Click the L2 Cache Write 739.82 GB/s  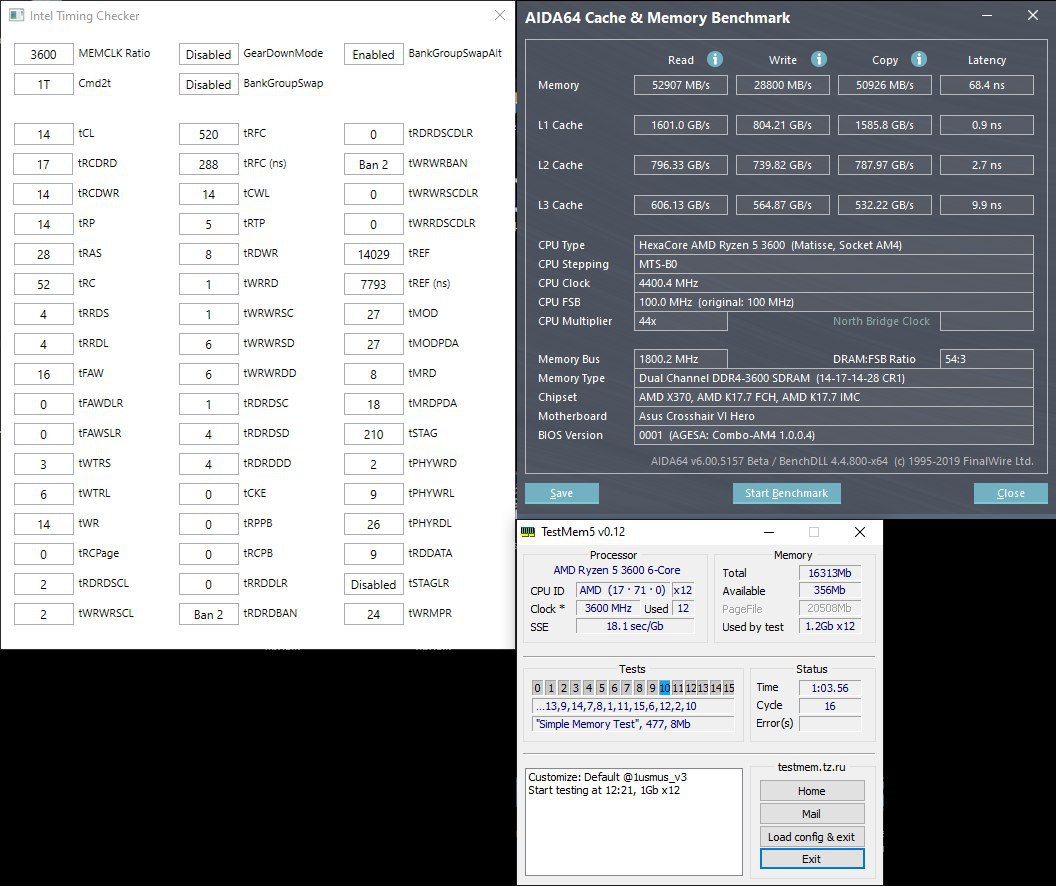pos(783,165)
